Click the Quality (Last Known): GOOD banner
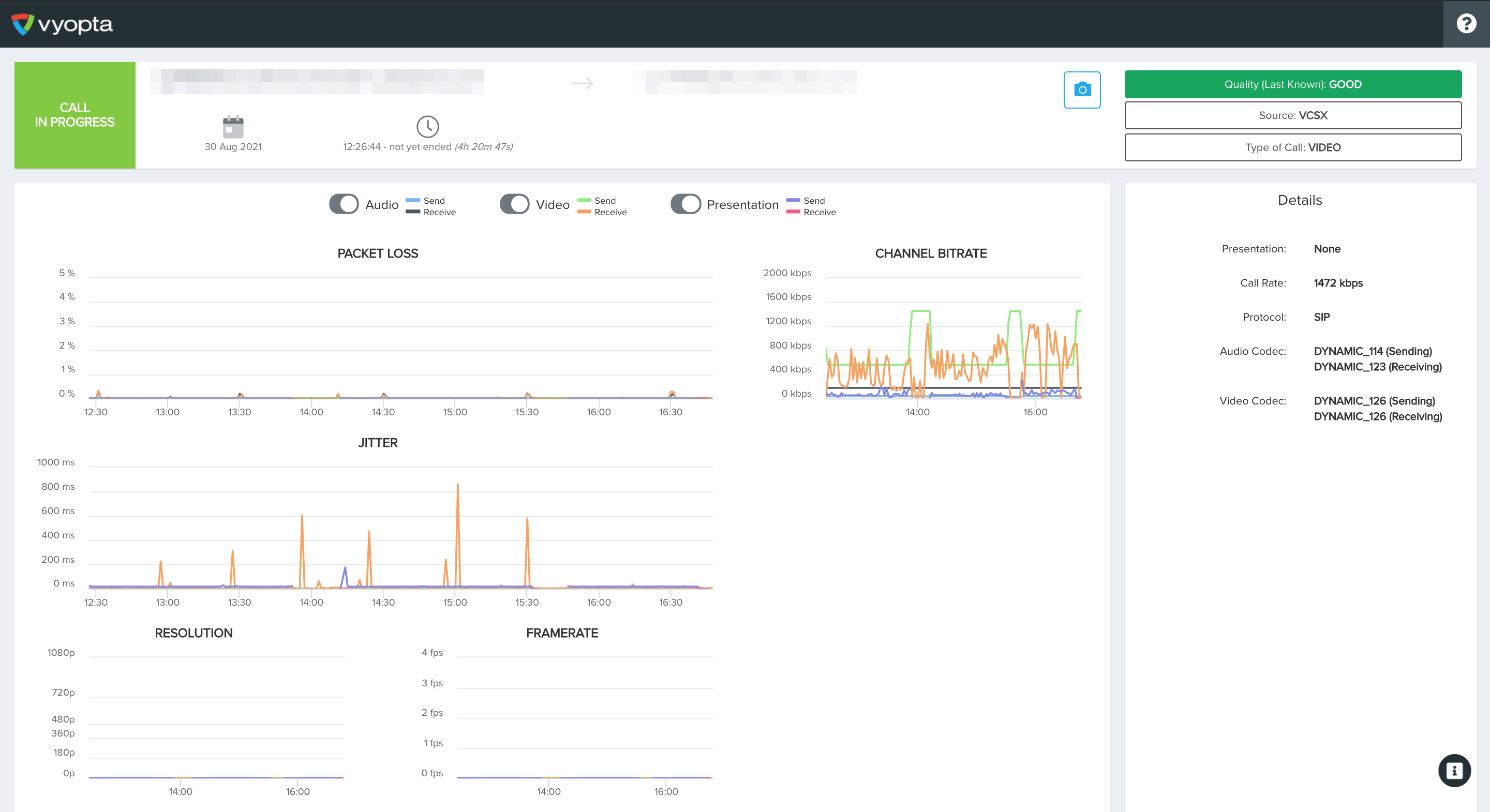 click(x=1293, y=84)
